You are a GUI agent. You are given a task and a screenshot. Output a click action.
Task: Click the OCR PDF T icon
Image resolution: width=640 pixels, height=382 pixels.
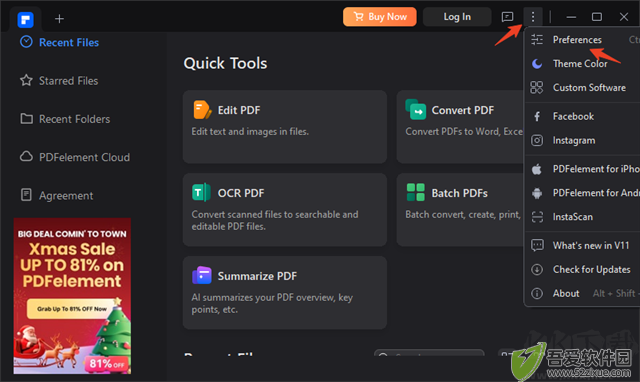click(201, 192)
